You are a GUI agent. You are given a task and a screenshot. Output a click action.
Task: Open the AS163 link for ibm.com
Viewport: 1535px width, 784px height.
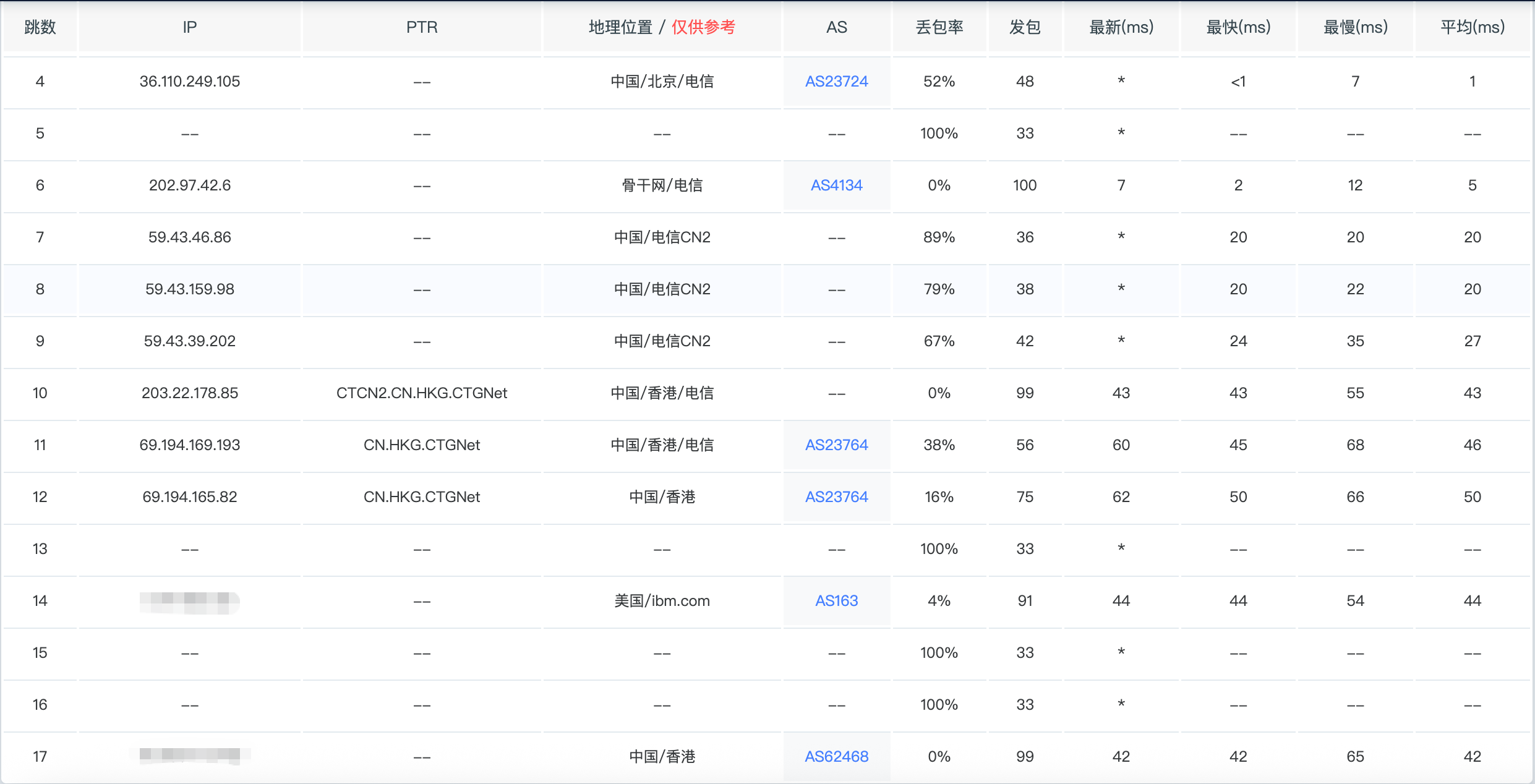click(836, 601)
